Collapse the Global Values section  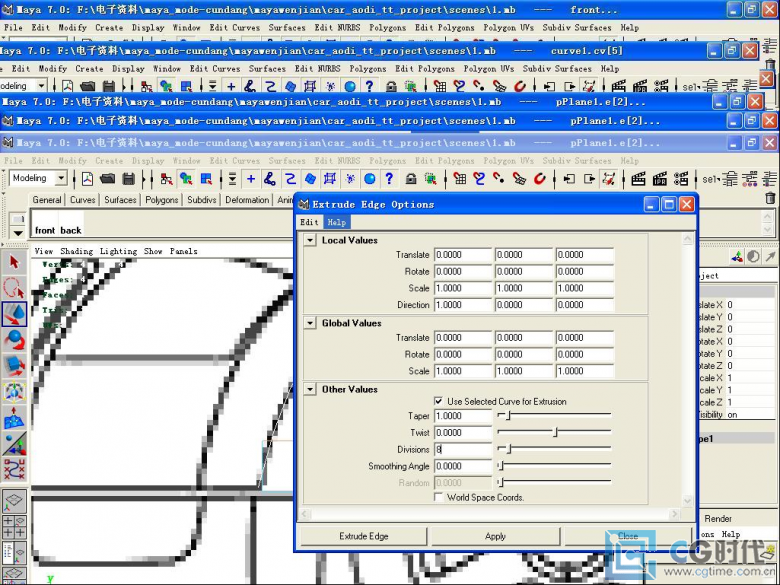point(310,323)
